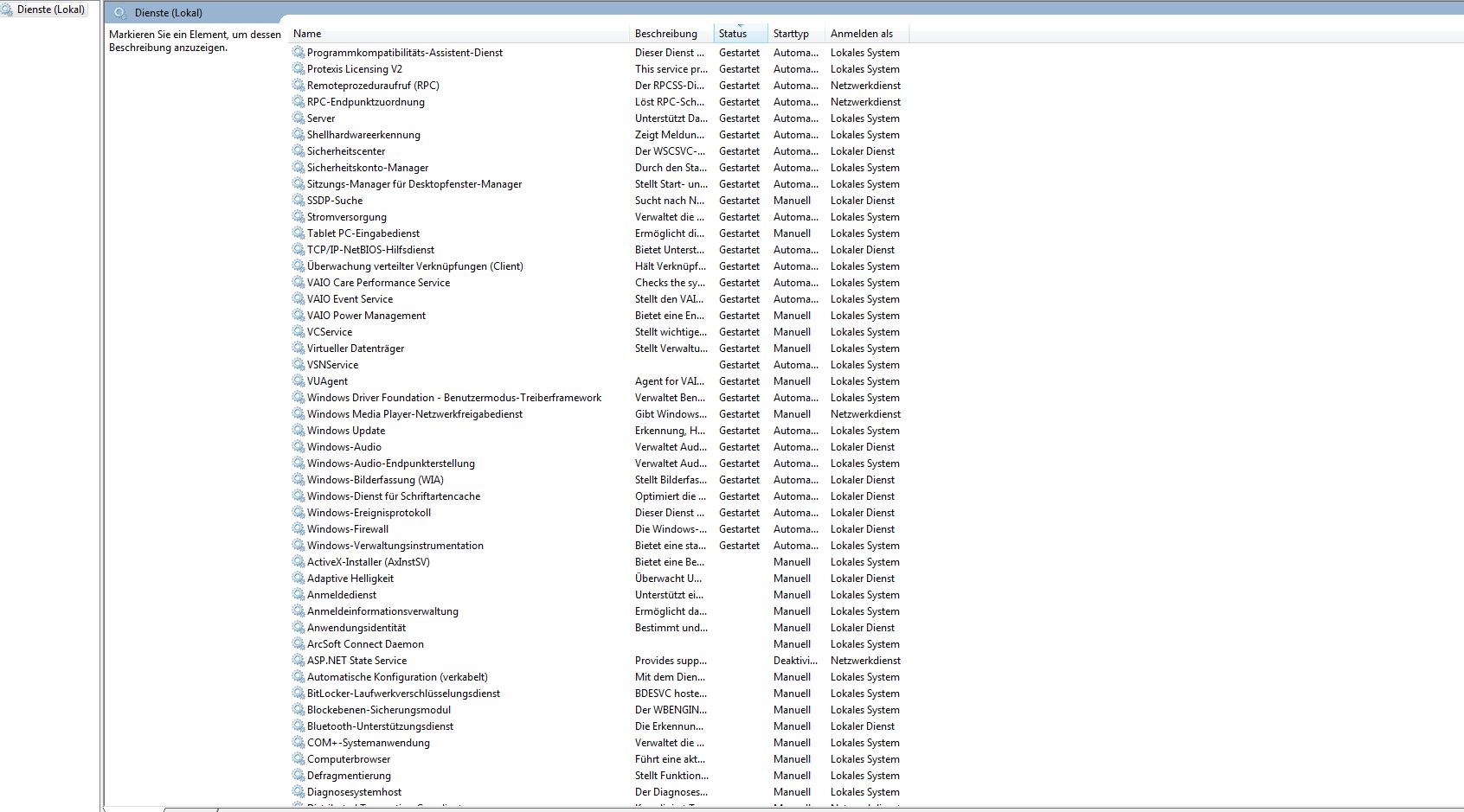
Task: Select the Stromversorgung service row
Action: [x=347, y=217]
